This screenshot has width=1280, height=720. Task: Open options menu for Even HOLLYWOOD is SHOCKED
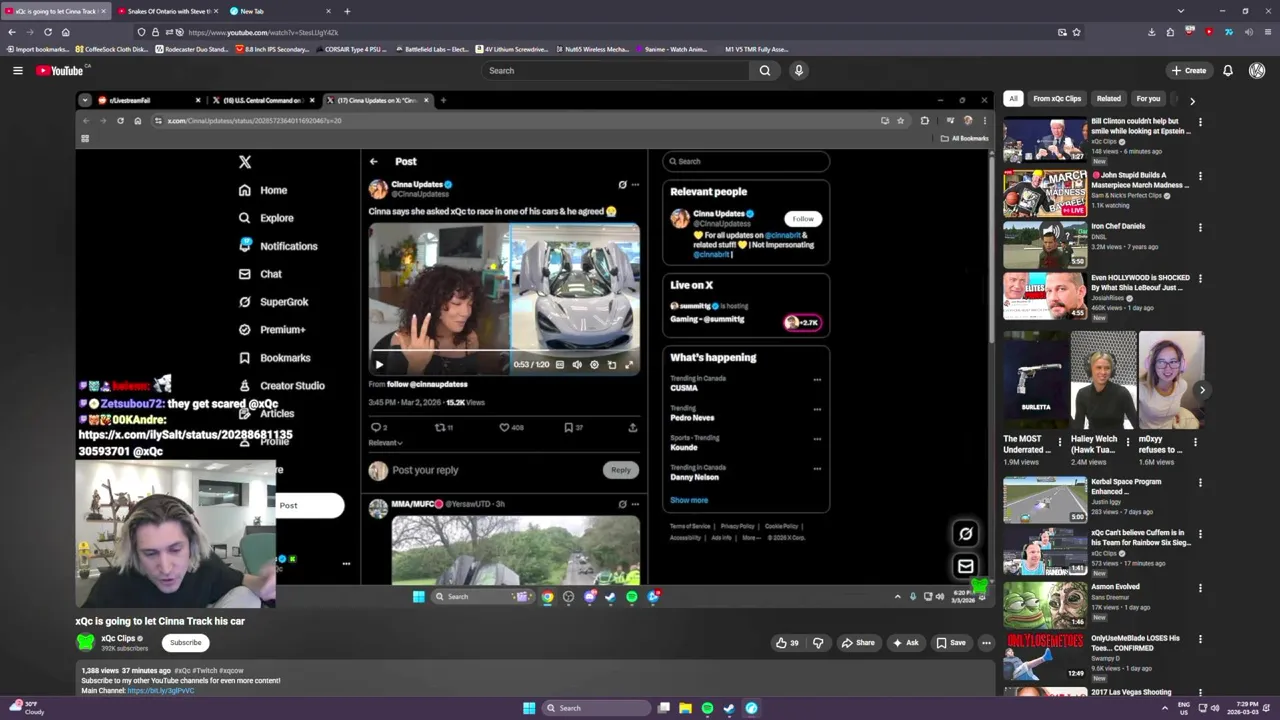[x=1200, y=279]
